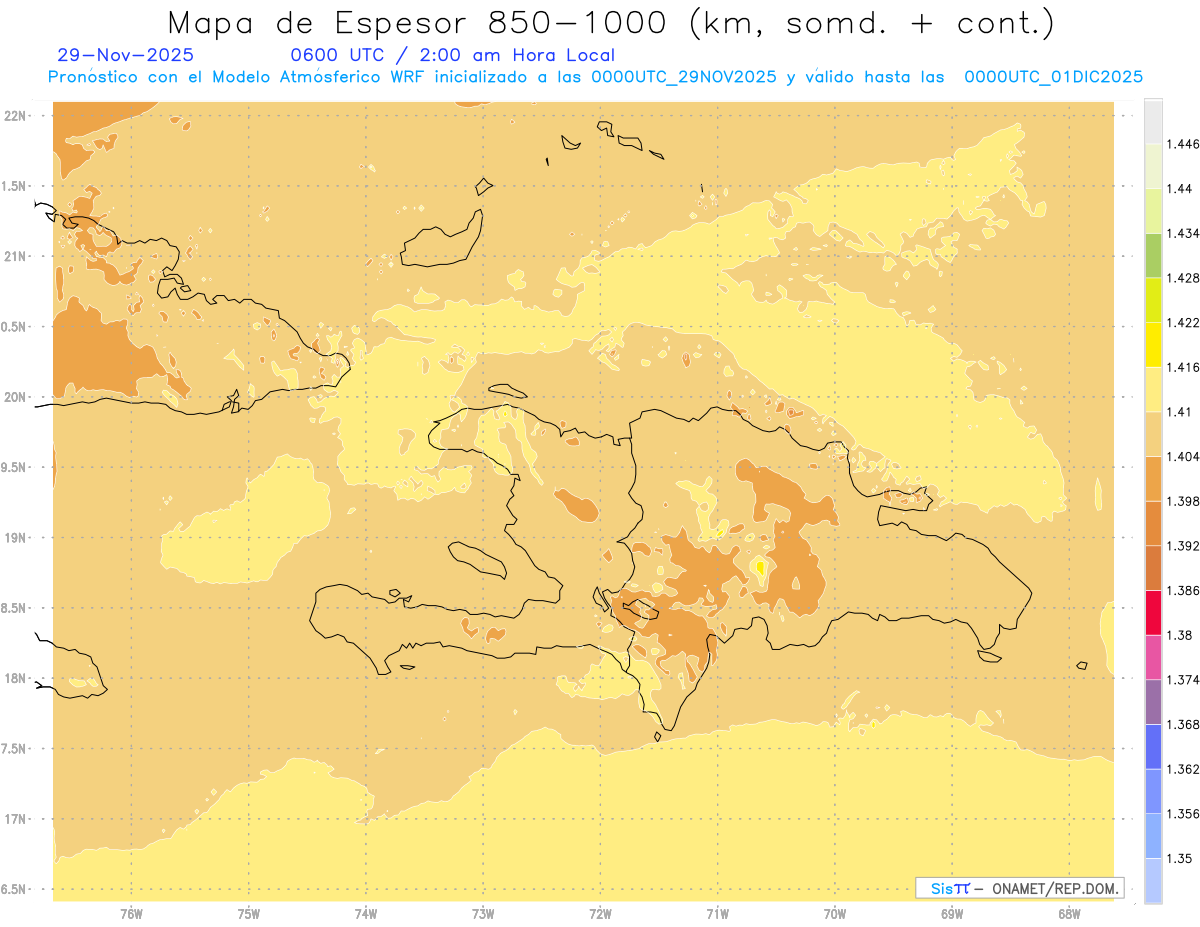Select the date text '29-Nov-2025'

(126, 56)
